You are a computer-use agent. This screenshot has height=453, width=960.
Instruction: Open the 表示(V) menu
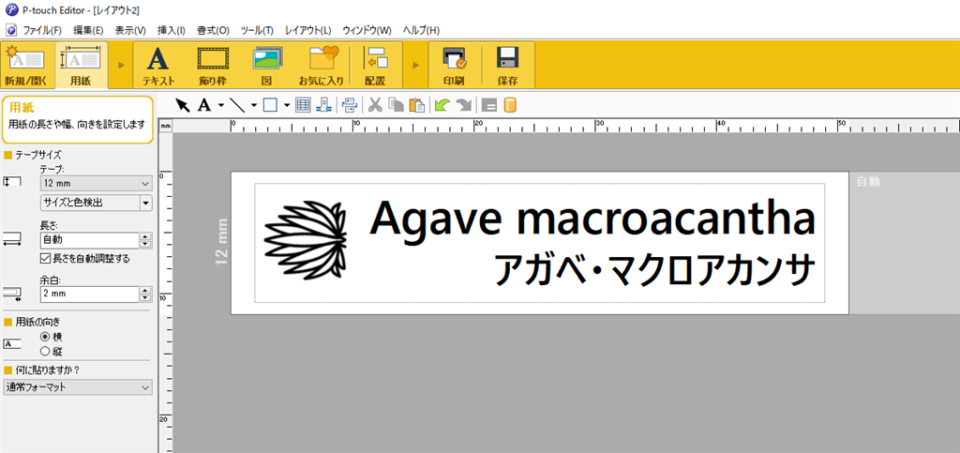point(130,30)
